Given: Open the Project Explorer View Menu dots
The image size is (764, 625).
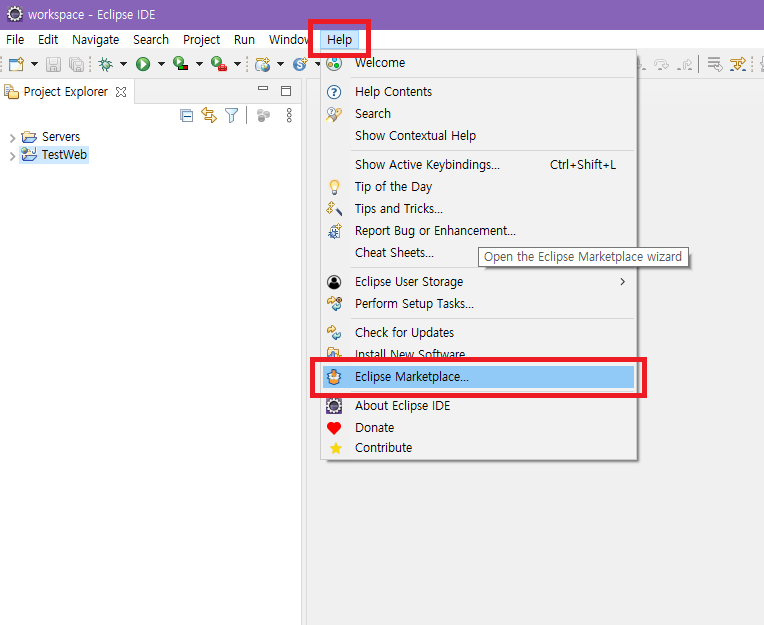Looking at the screenshot, I should coord(289,115).
